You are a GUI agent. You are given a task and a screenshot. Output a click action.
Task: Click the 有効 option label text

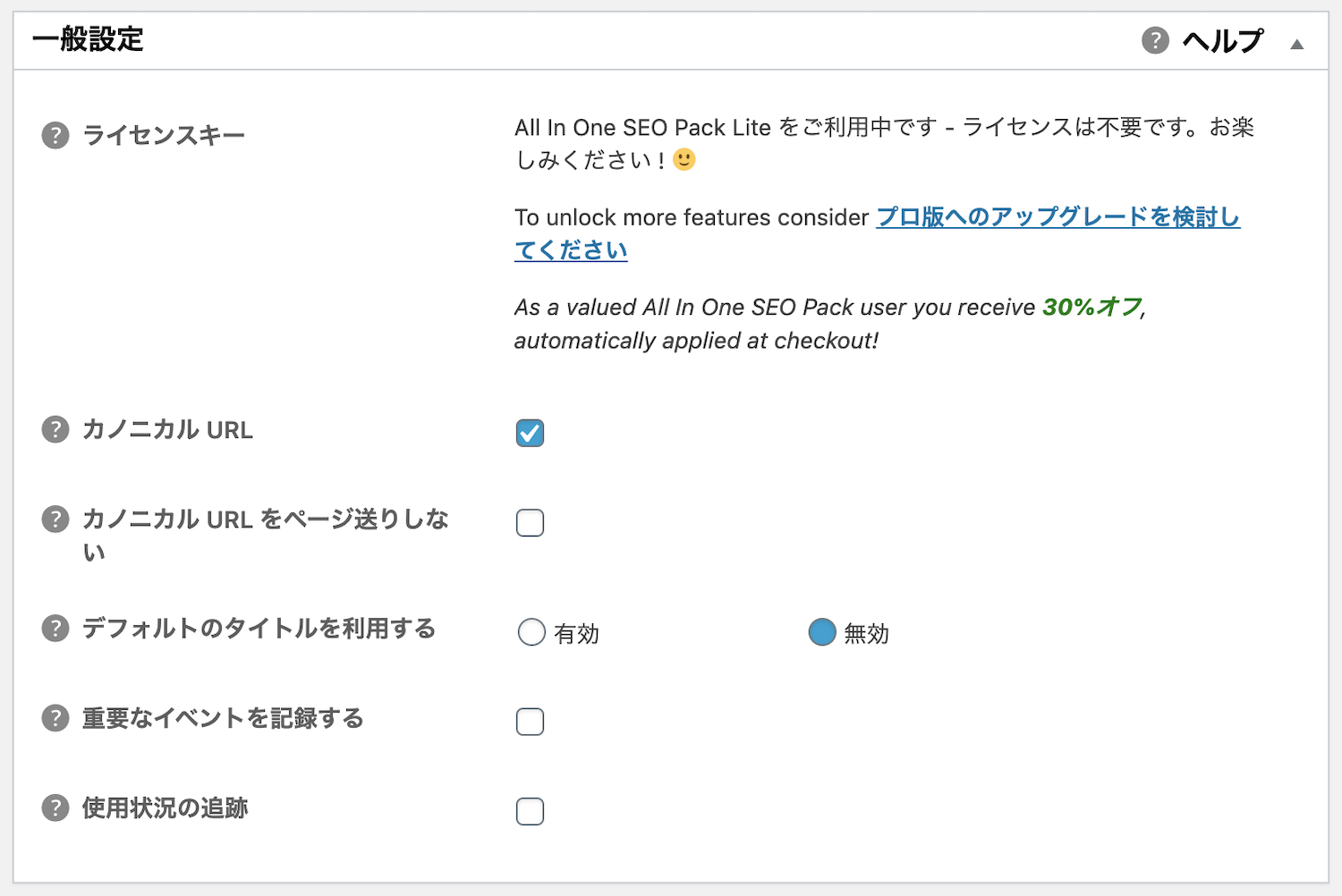pos(576,634)
